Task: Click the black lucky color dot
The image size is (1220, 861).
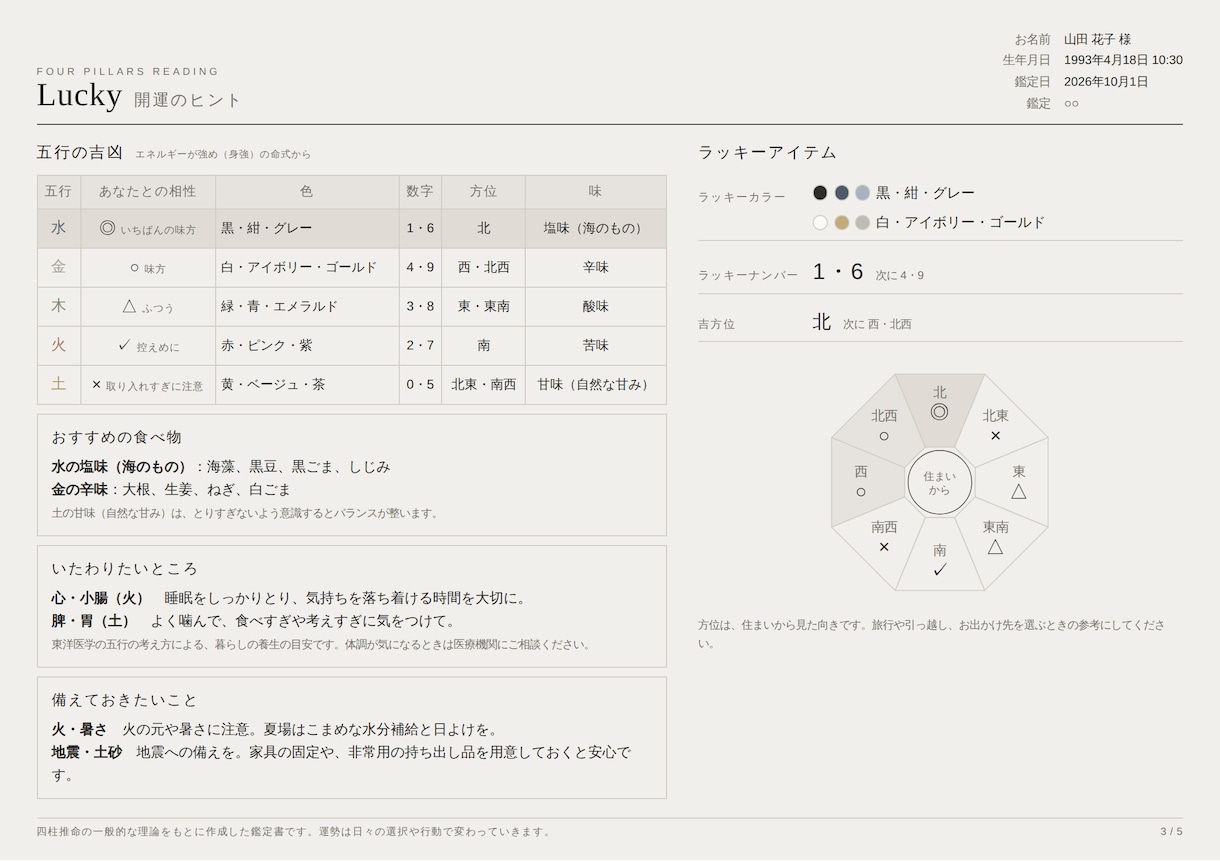Action: 820,193
